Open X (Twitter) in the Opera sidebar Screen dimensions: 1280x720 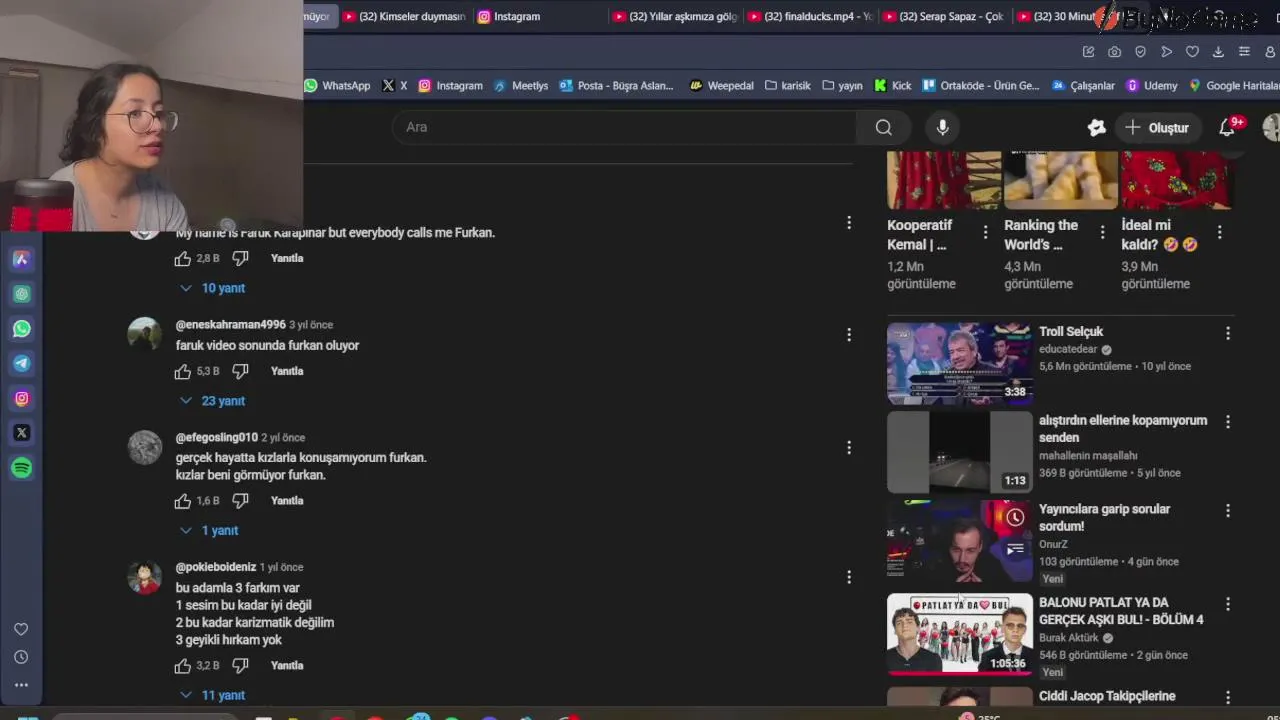21,433
